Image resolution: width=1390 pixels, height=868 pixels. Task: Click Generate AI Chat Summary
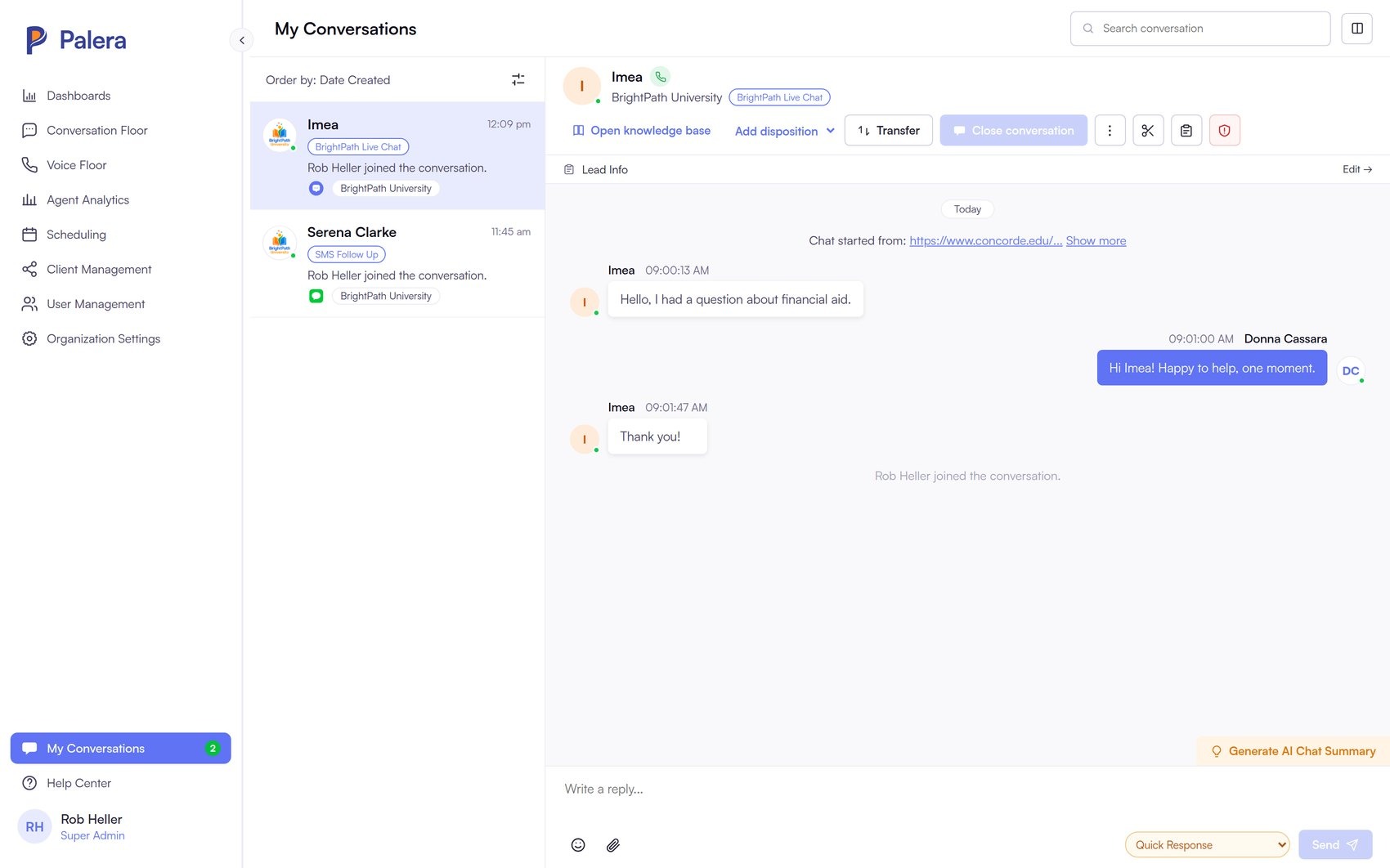point(1294,751)
